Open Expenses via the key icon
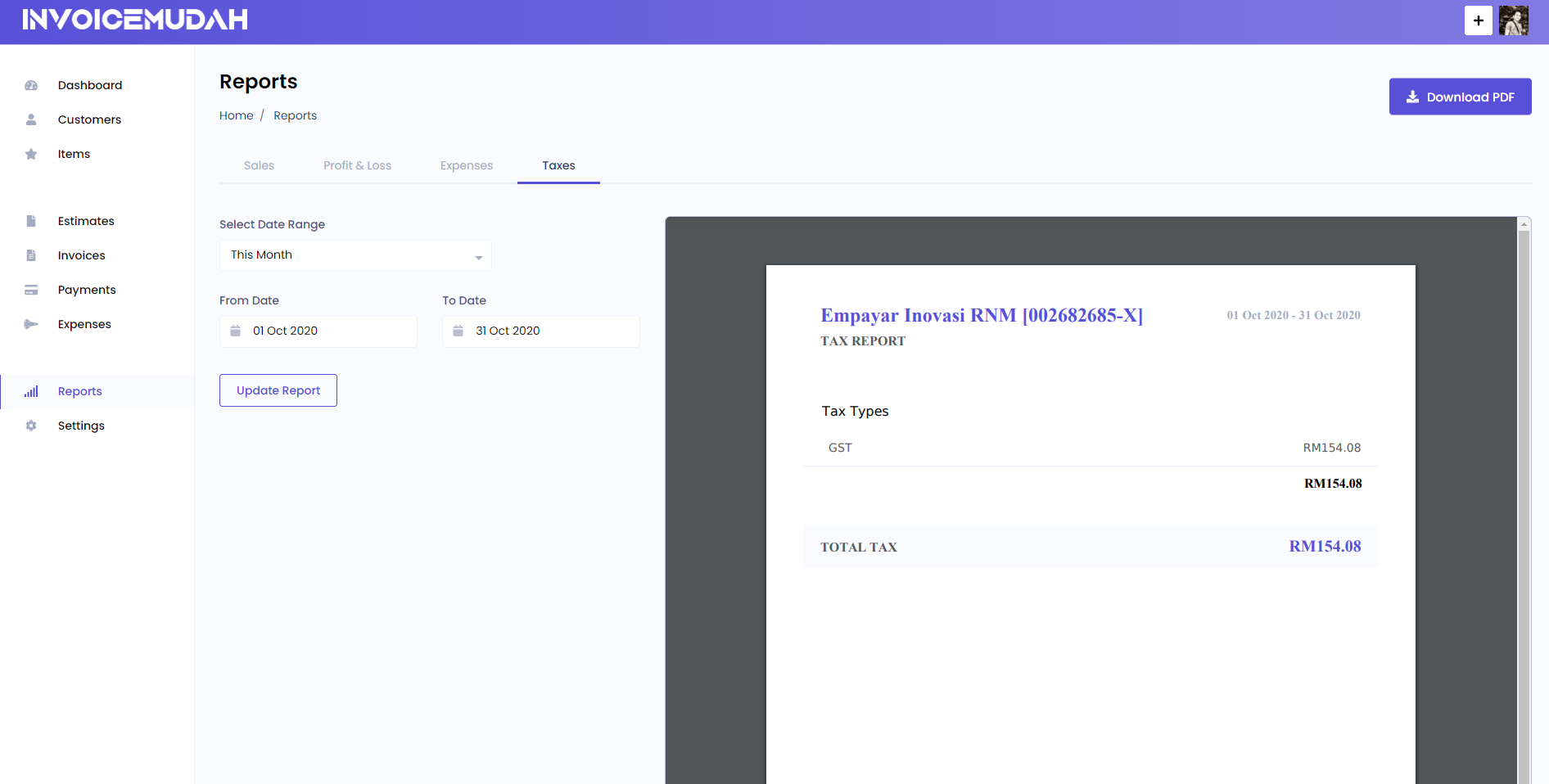The height and width of the screenshot is (784, 1549). 31,324
